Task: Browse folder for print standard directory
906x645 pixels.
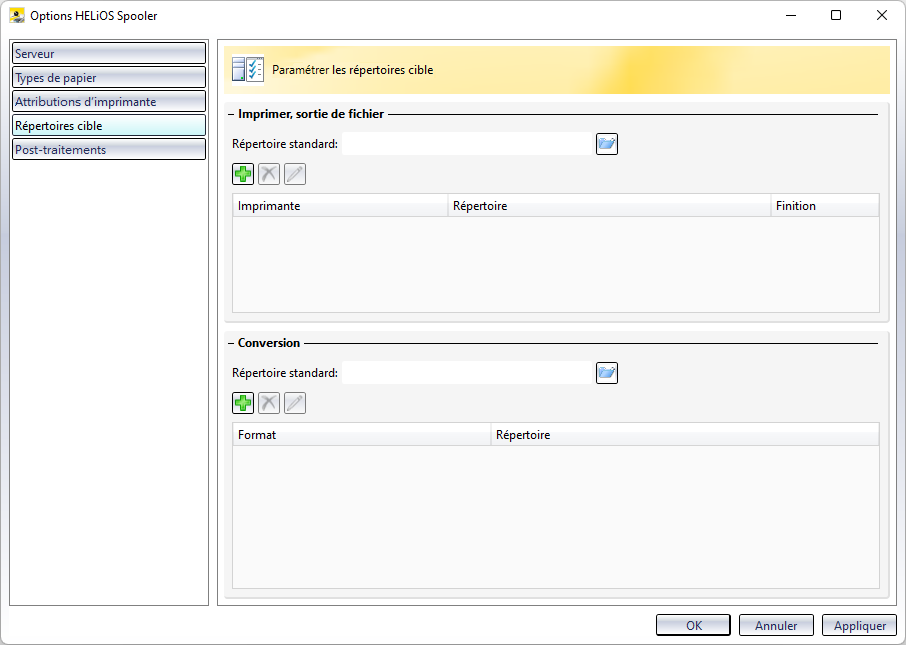Action: (x=607, y=144)
